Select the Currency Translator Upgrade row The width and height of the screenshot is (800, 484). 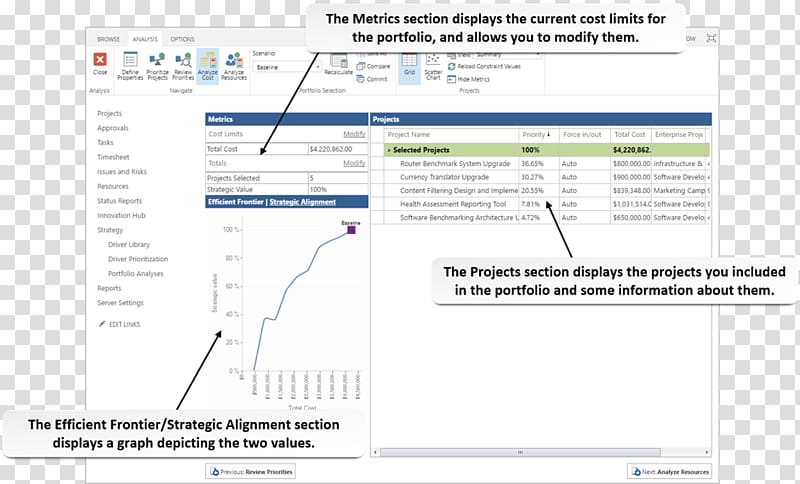[x=541, y=177]
